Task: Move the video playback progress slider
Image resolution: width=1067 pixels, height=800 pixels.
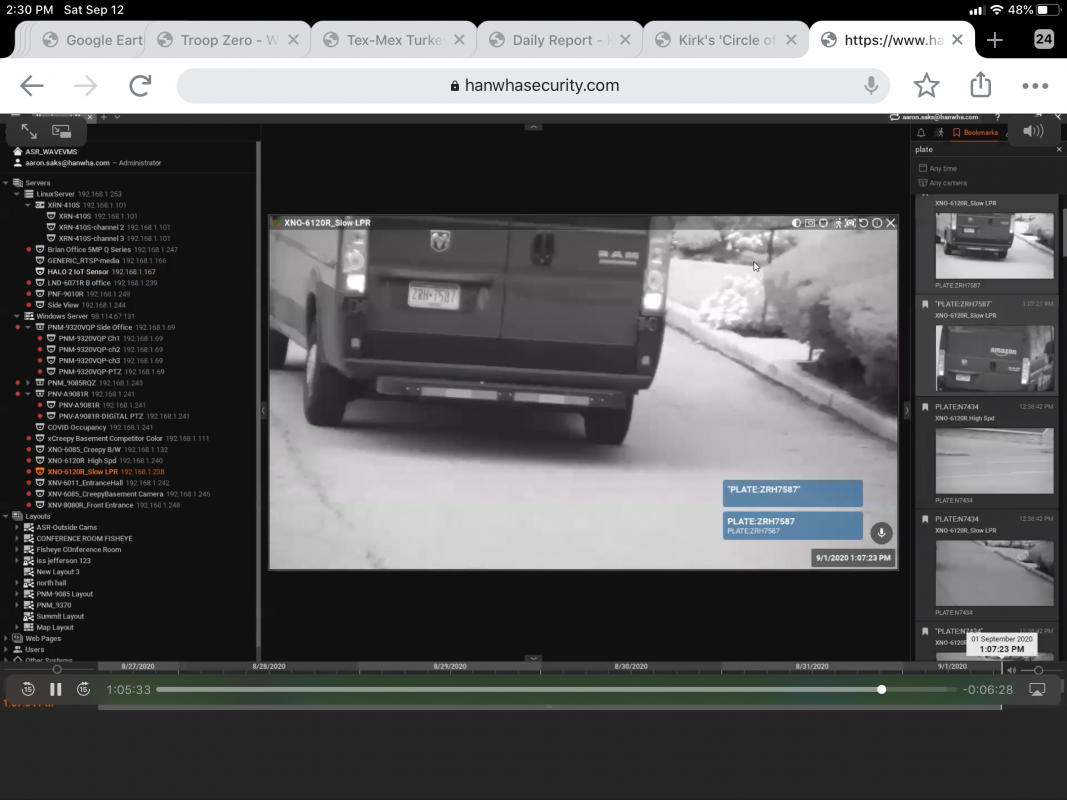Action: [881, 690]
